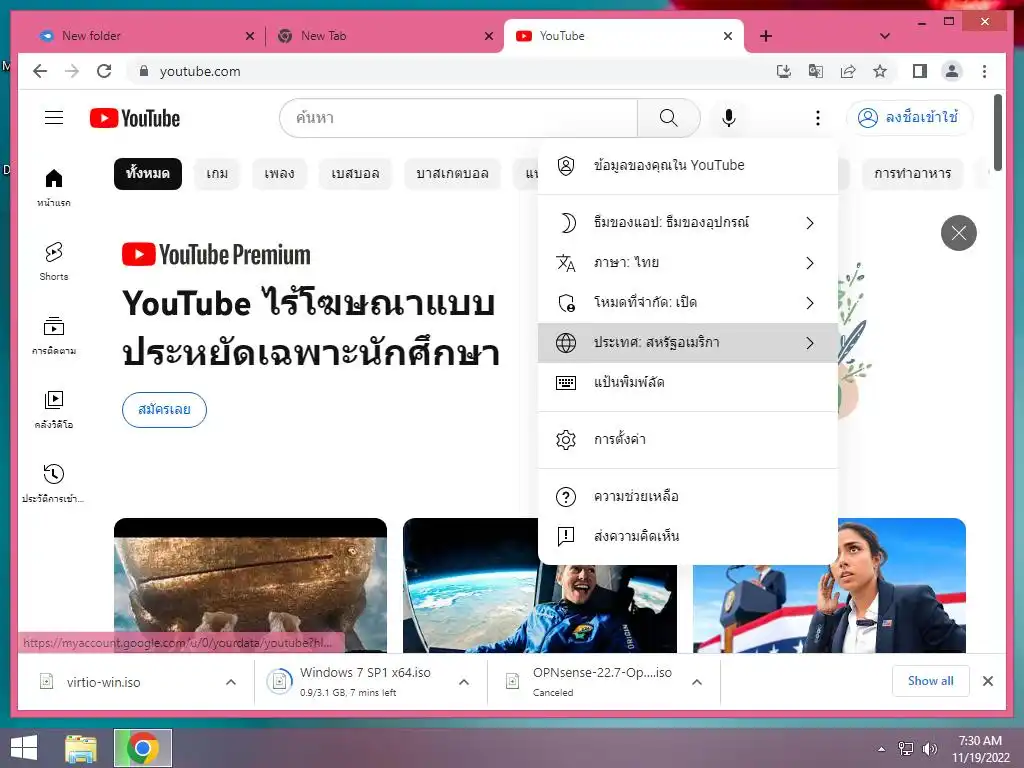Open File Explorer from taskbar
The width and height of the screenshot is (1024, 768).
pyautogui.click(x=81, y=748)
